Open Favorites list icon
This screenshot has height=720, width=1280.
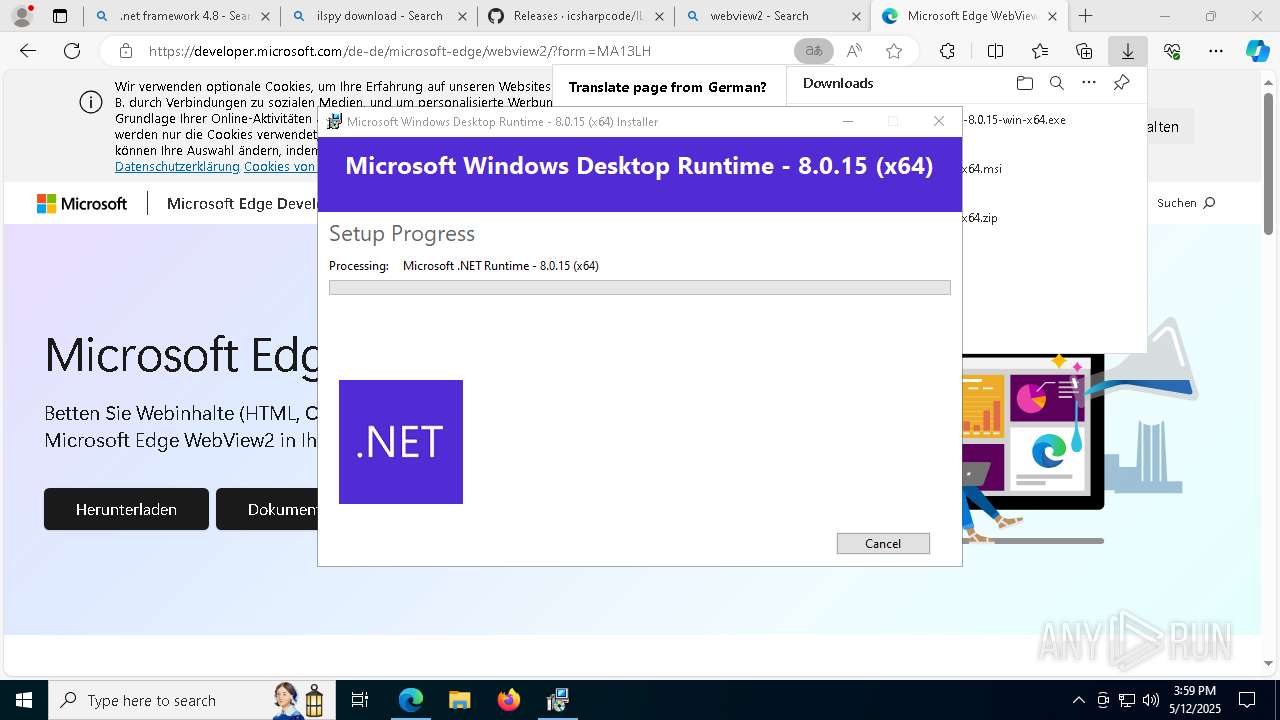coord(1040,51)
